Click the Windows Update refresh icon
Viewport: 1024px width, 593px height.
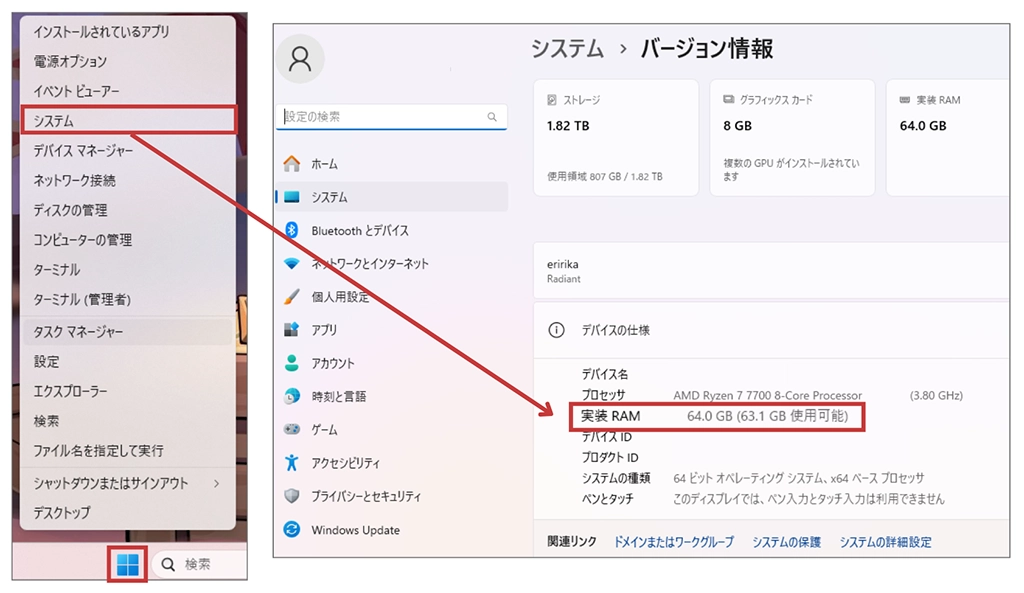pos(292,530)
